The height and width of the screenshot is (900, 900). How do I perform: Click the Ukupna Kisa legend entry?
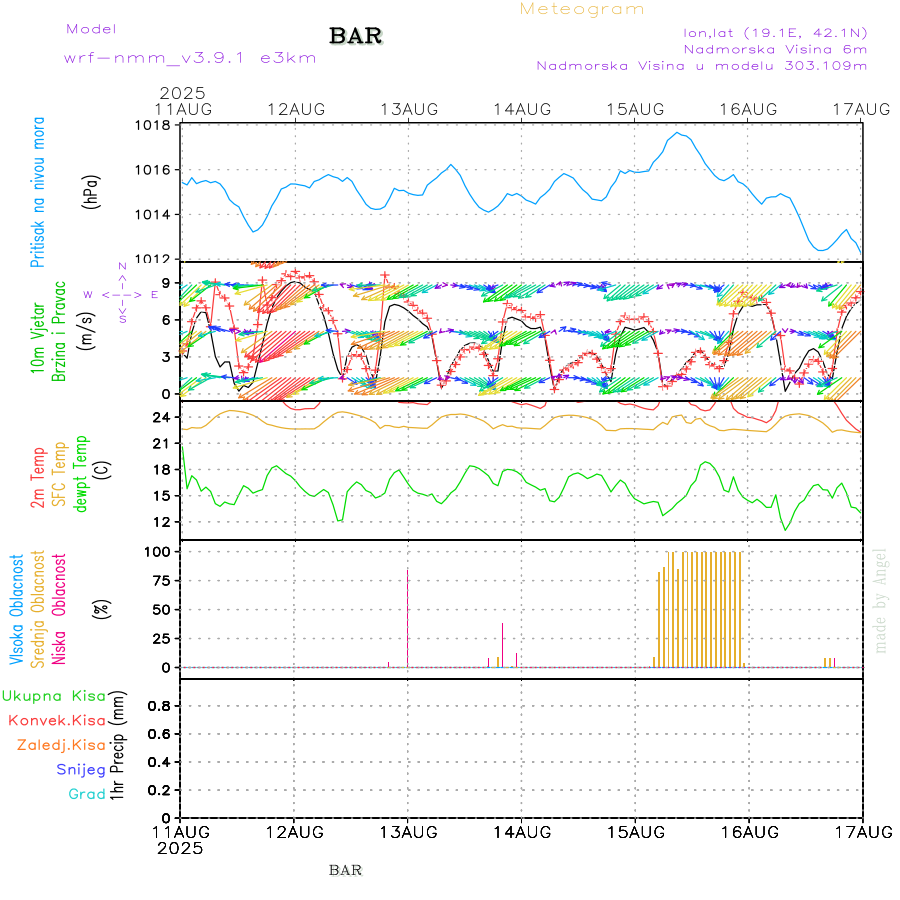coord(53,695)
